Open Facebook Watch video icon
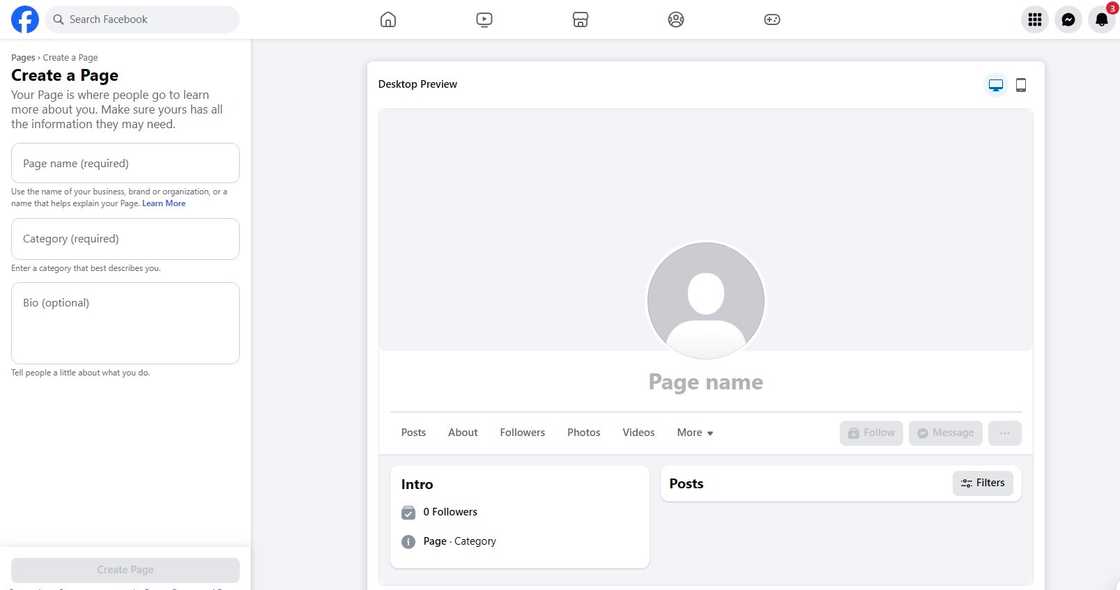 coord(484,18)
